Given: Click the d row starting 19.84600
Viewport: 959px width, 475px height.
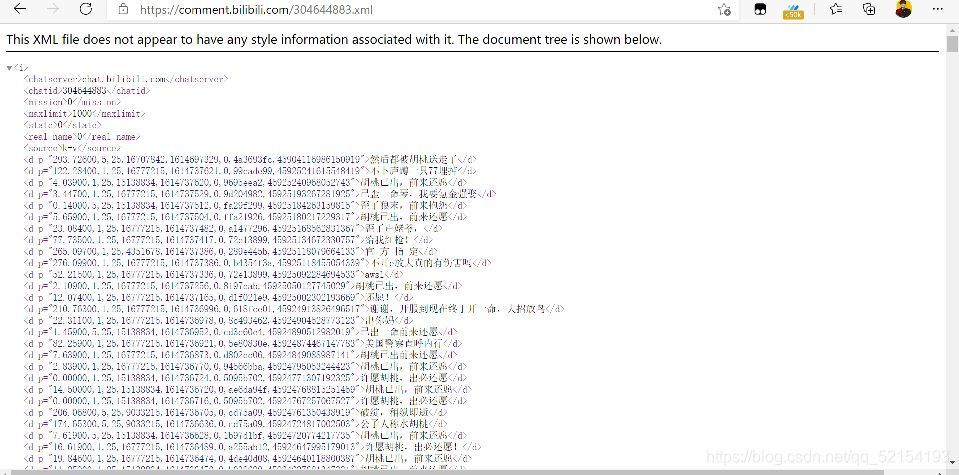Looking at the screenshot, I should [x=247, y=458].
